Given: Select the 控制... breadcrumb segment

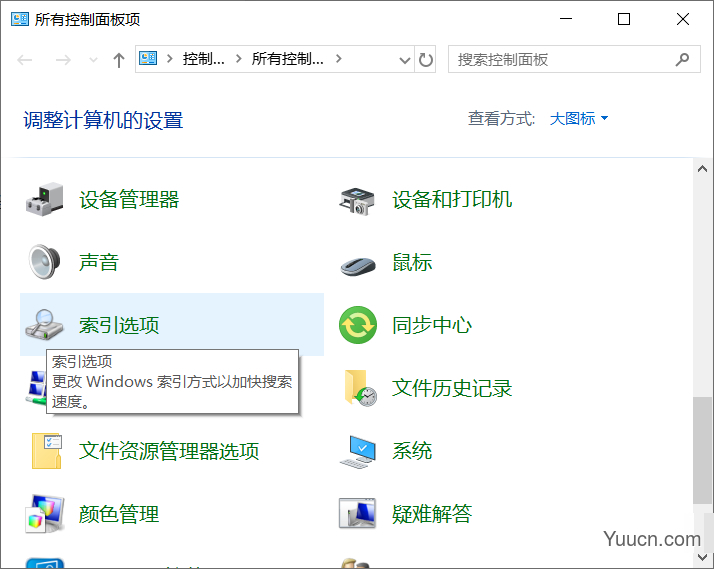Looking at the screenshot, I should tap(204, 59).
